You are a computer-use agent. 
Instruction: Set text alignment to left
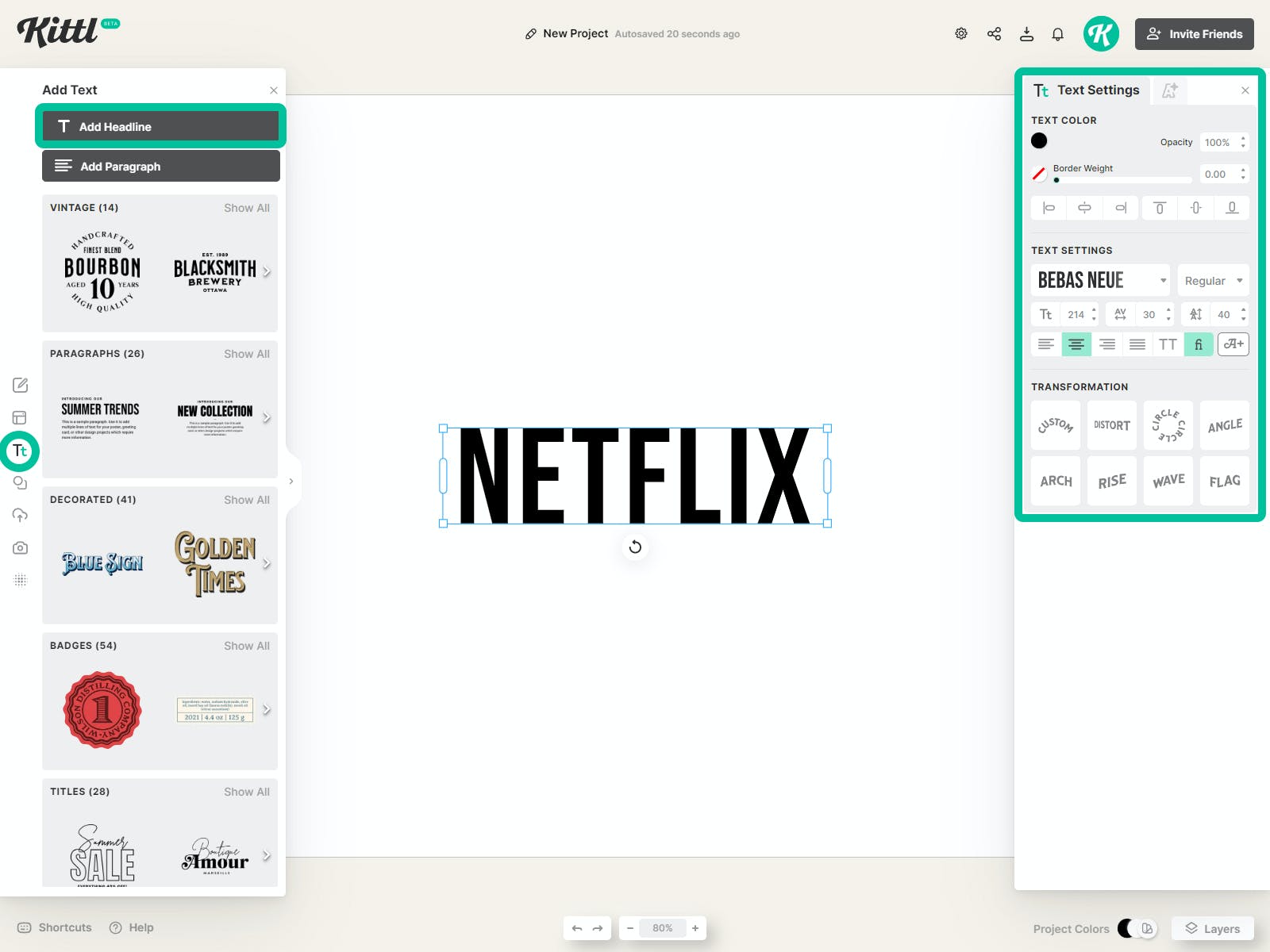coord(1046,344)
